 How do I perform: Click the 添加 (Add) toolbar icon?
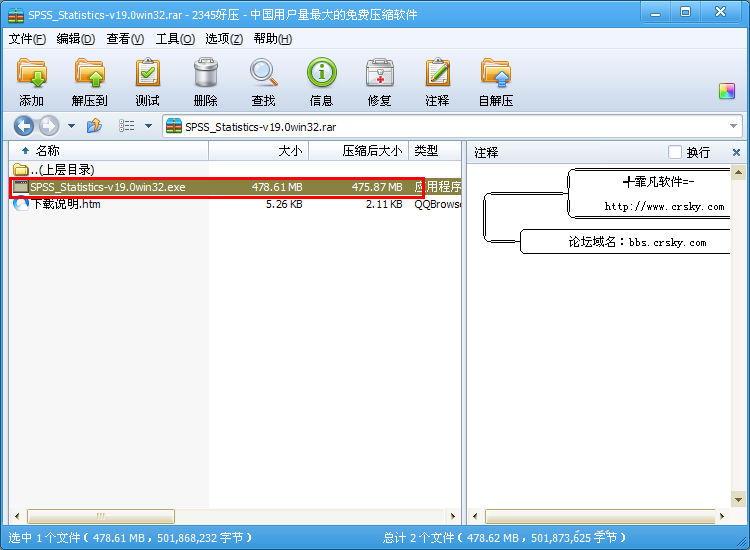[32, 73]
